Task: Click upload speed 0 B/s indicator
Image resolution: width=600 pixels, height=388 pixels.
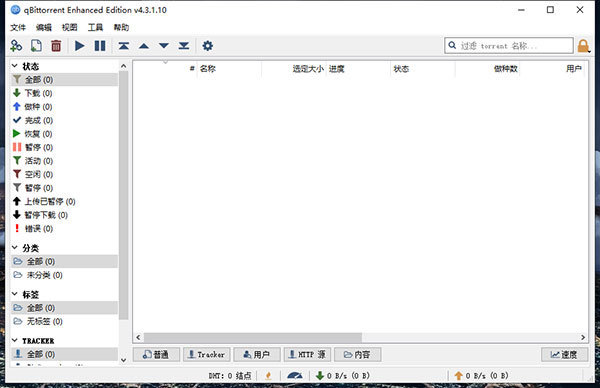Action: pyautogui.click(x=481, y=376)
